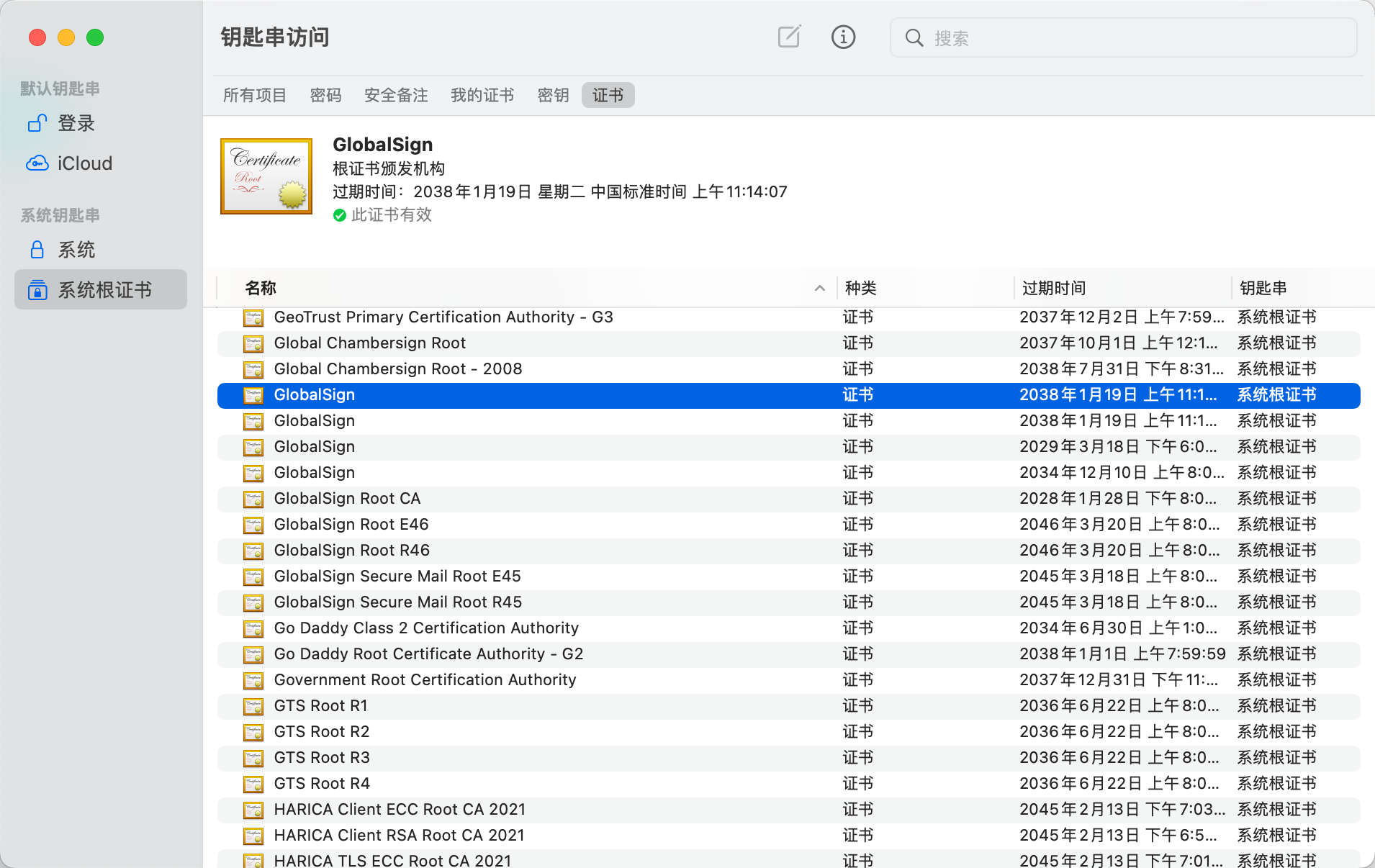The image size is (1375, 868).
Task: Click icon of Government Root Certification Authority
Action: click(253, 680)
